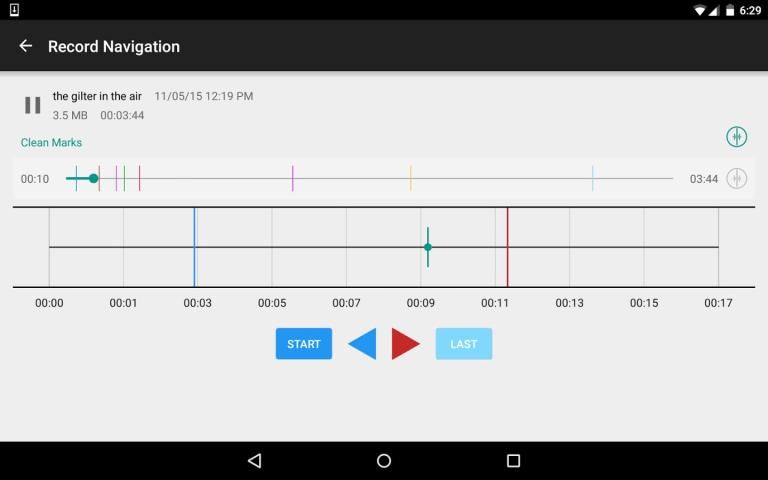
Task: Tap the gray waveform icon beside 03:44
Action: point(736,178)
